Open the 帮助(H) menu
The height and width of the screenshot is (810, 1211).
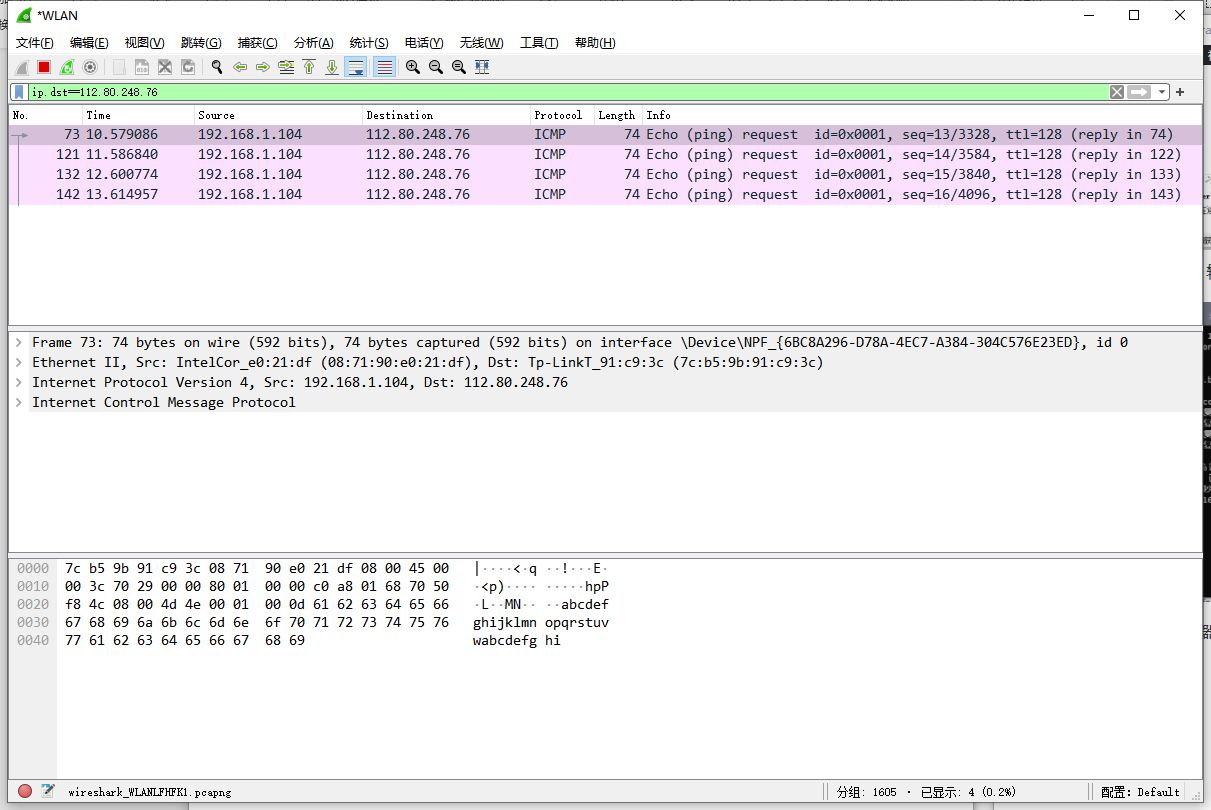point(595,43)
